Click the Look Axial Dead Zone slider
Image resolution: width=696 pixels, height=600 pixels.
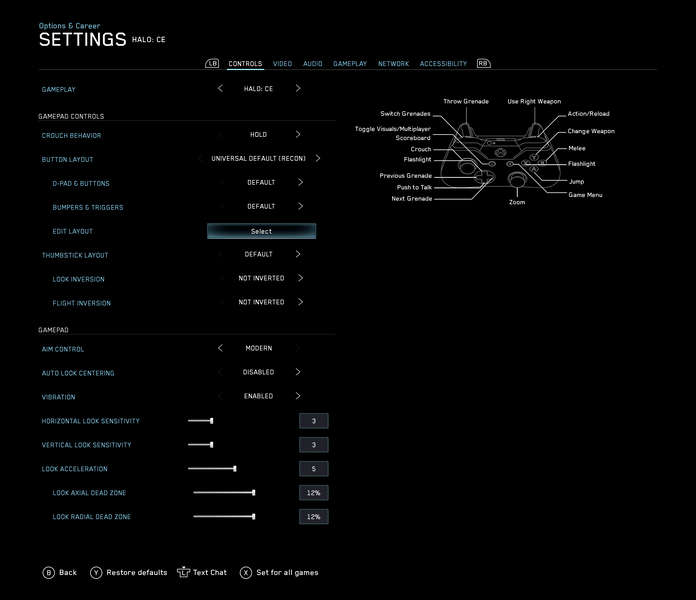coord(224,493)
